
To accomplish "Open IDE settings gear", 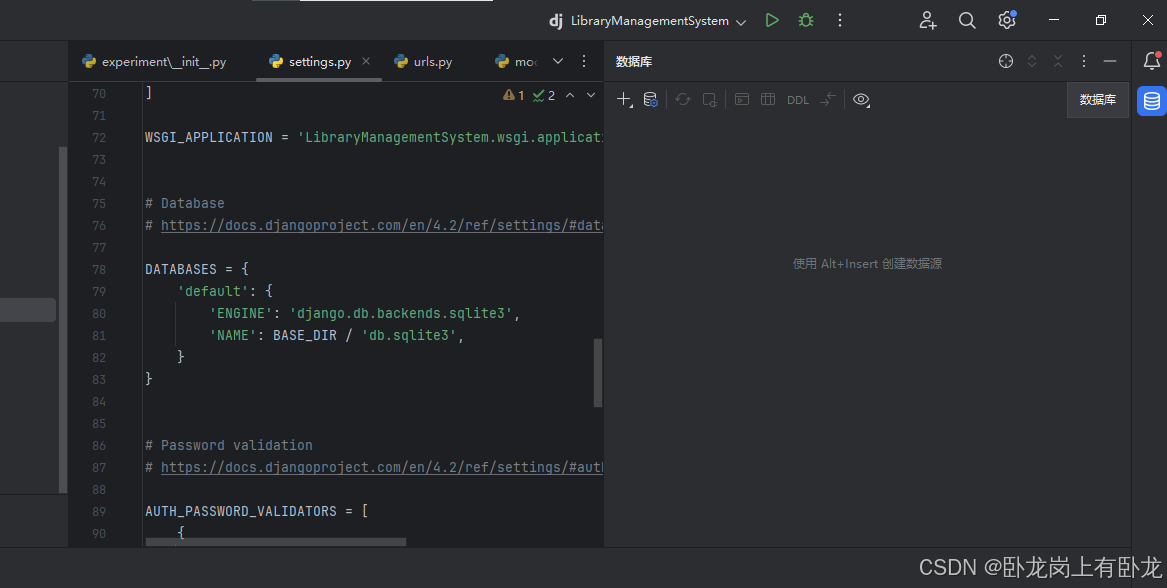I will click(1006, 20).
